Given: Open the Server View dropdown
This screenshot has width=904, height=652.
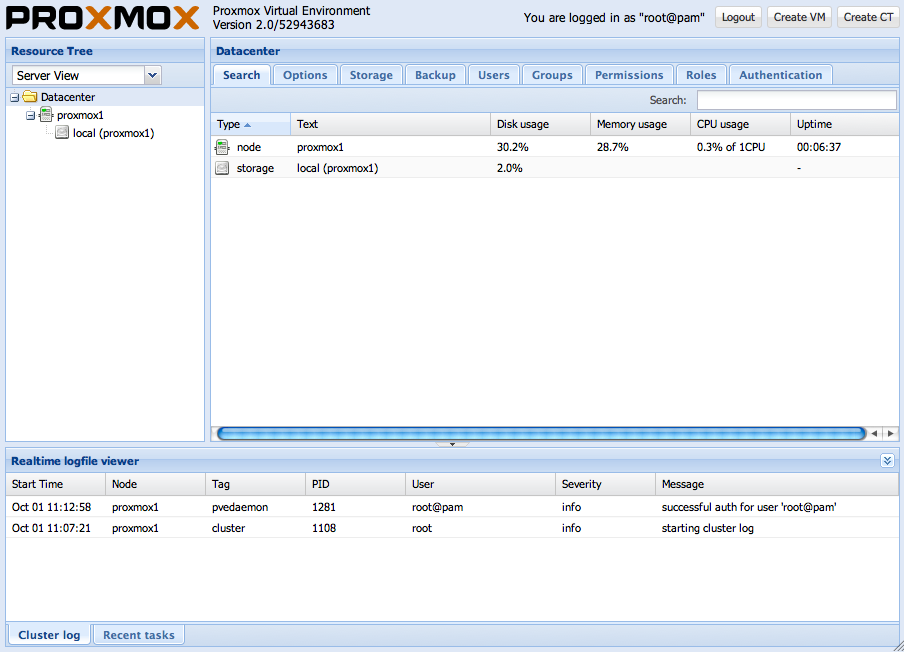Looking at the screenshot, I should click(152, 75).
